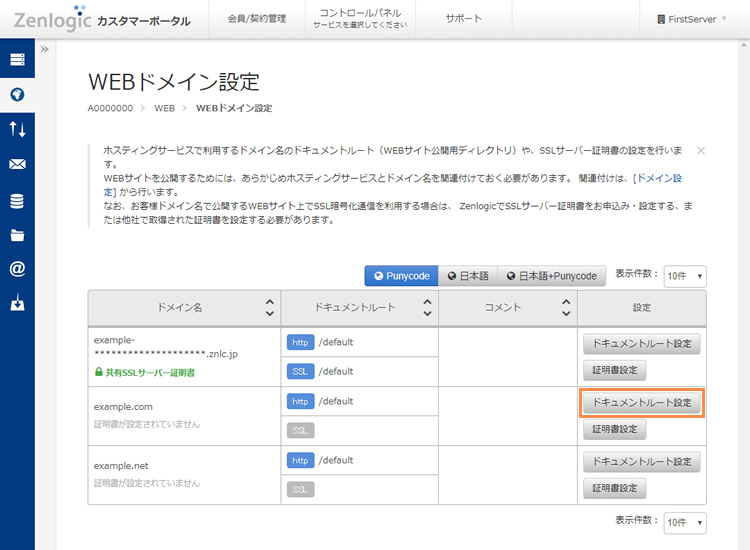
Task: Click the download tray sidebar icon
Action: click(x=17, y=303)
